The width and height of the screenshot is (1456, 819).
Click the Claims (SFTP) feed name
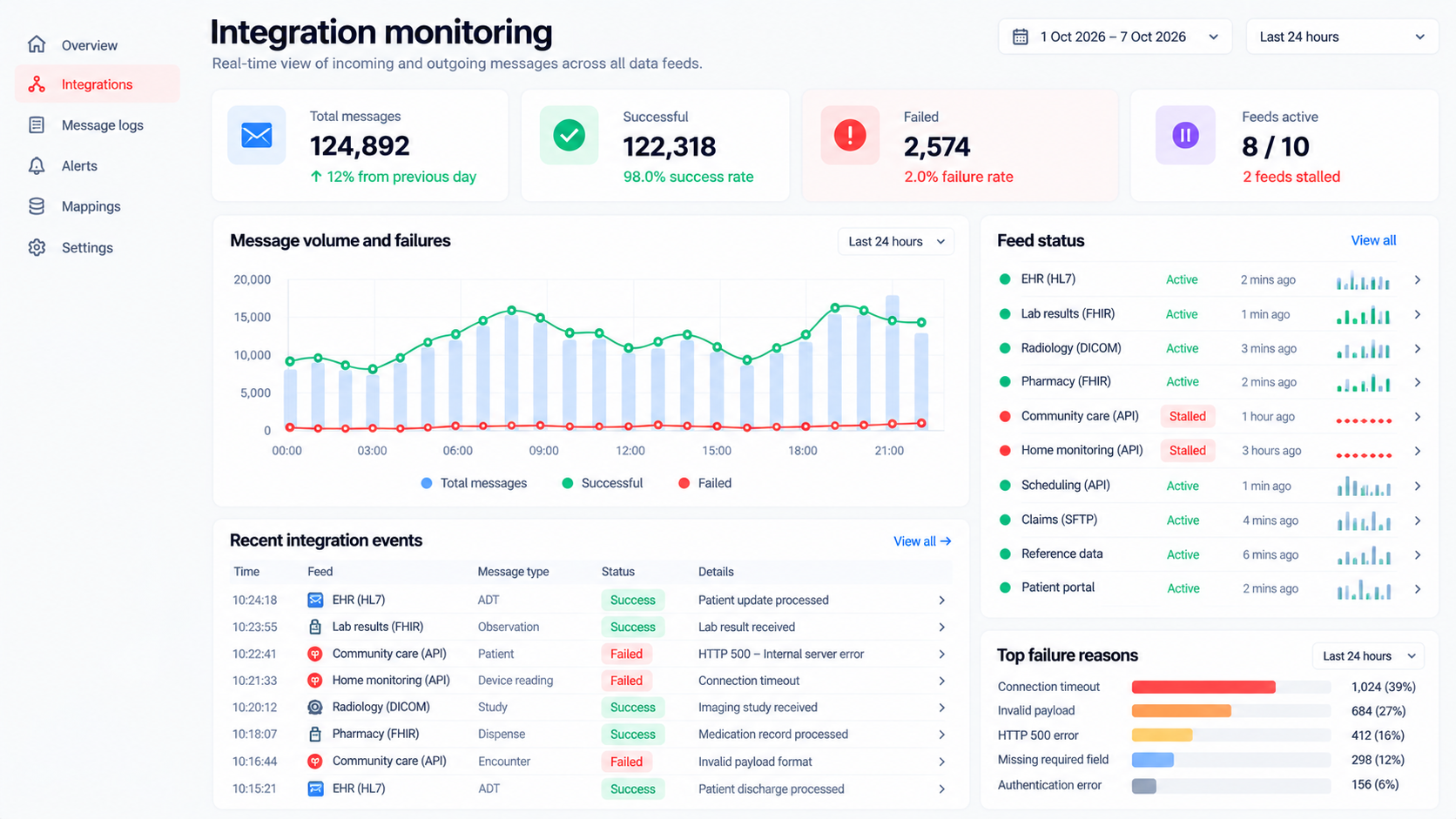pyautogui.click(x=1059, y=520)
